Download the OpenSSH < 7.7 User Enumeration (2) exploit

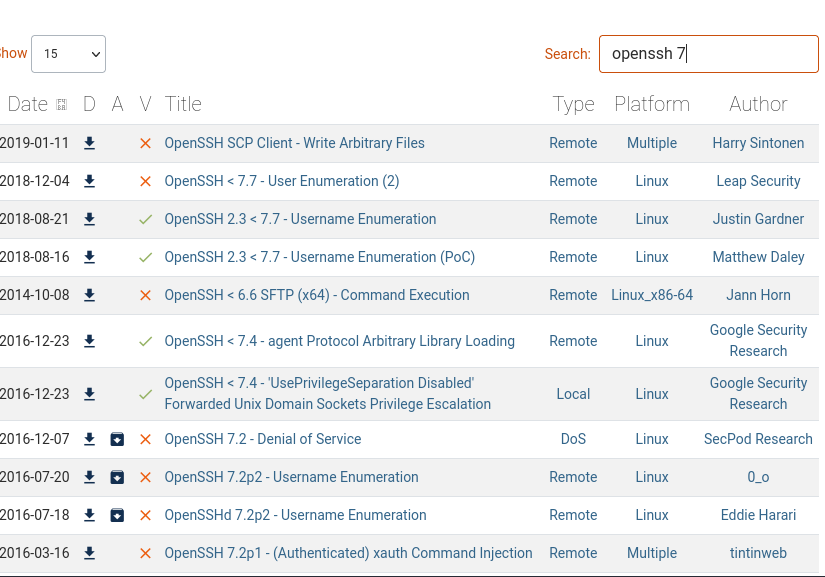pyautogui.click(x=90, y=181)
